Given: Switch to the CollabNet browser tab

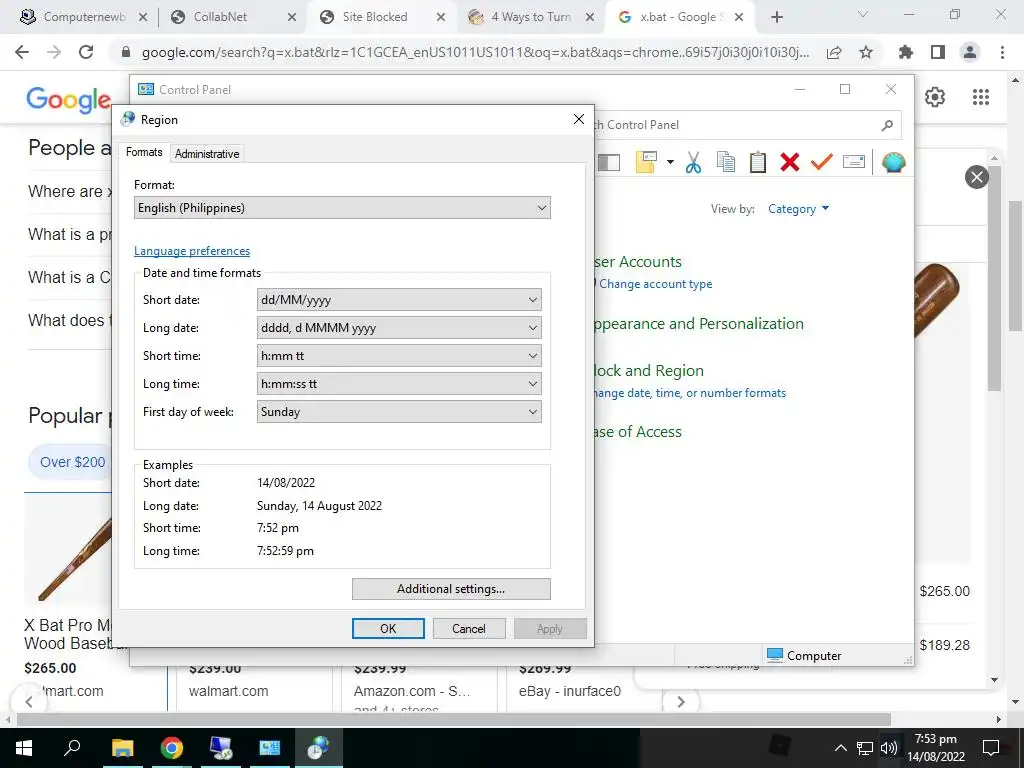Looking at the screenshot, I should (234, 17).
